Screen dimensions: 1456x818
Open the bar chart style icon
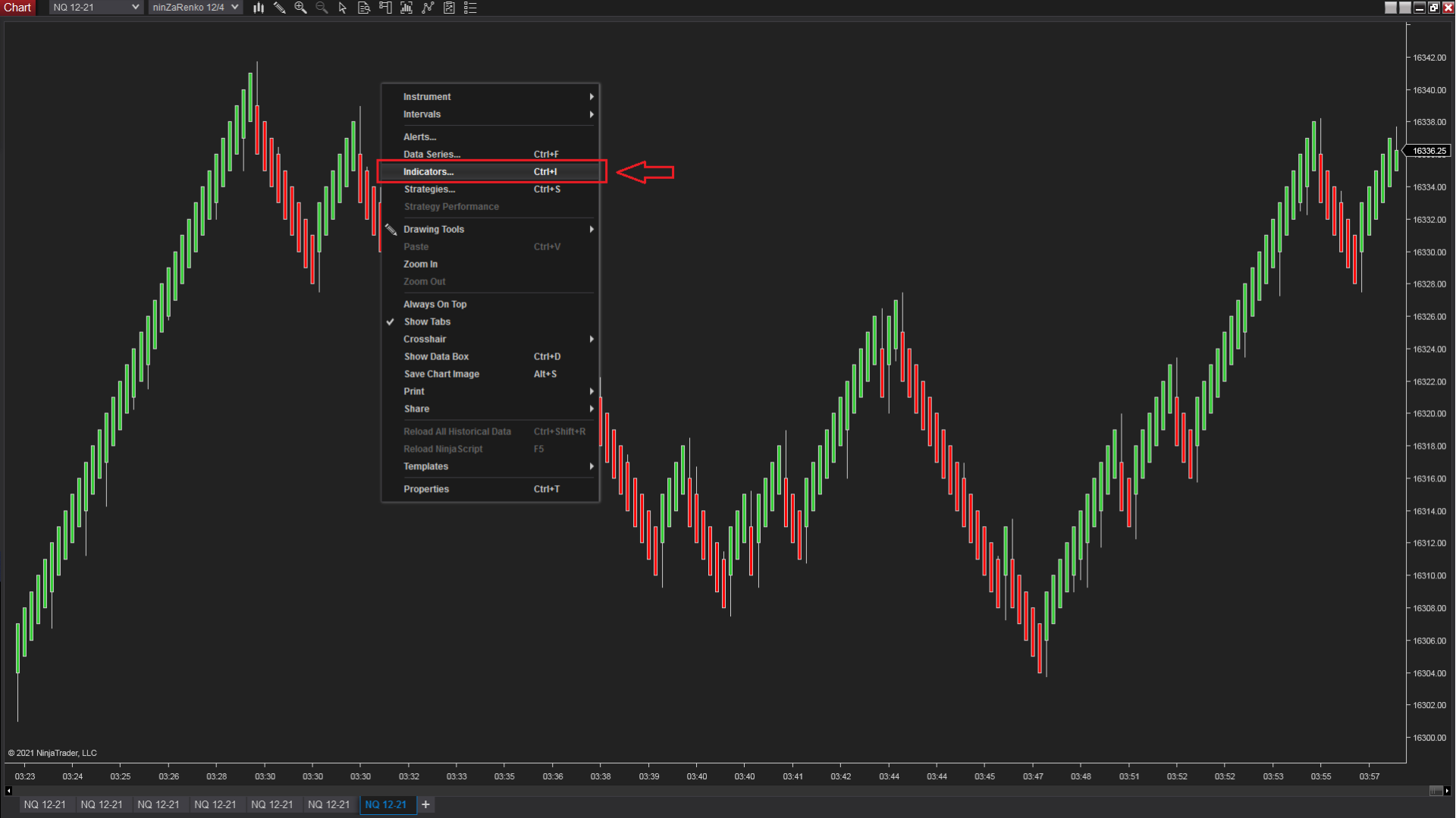259,8
